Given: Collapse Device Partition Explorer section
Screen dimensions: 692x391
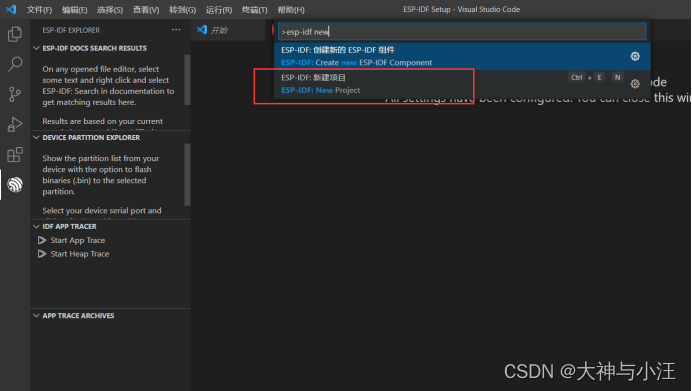Looking at the screenshot, I should [x=36, y=137].
